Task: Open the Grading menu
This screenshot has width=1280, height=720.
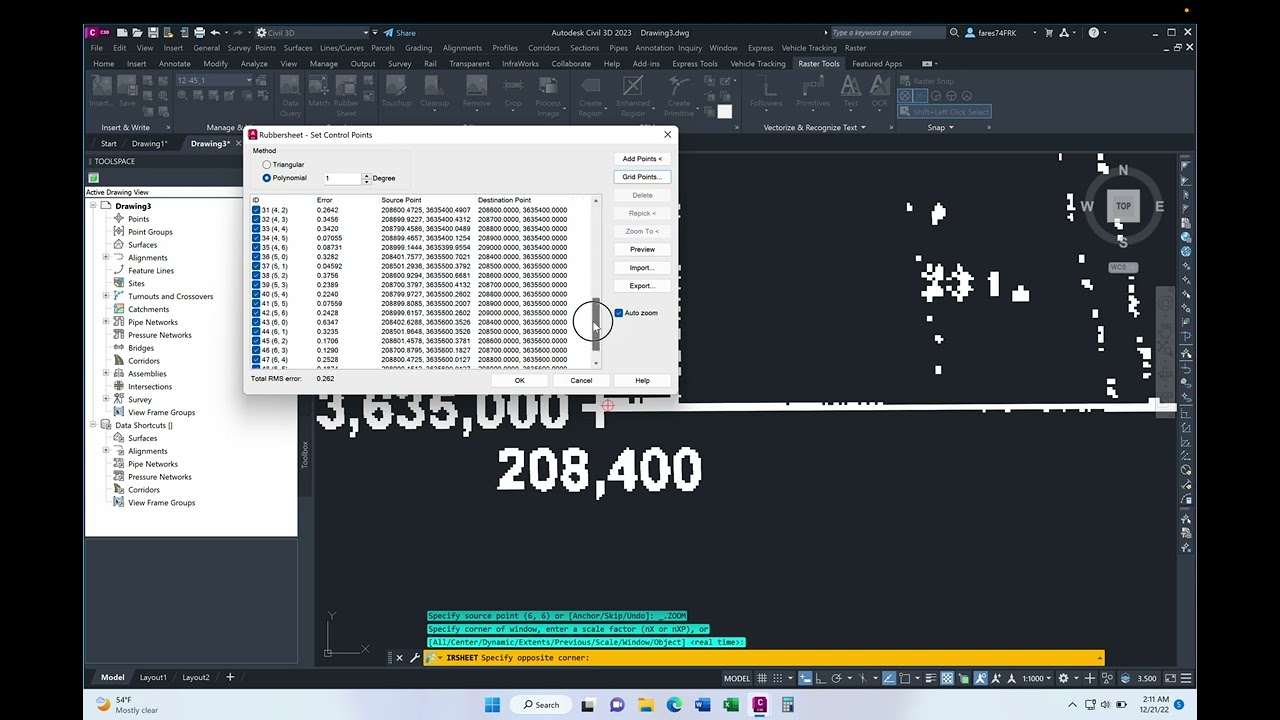Action: [x=419, y=48]
